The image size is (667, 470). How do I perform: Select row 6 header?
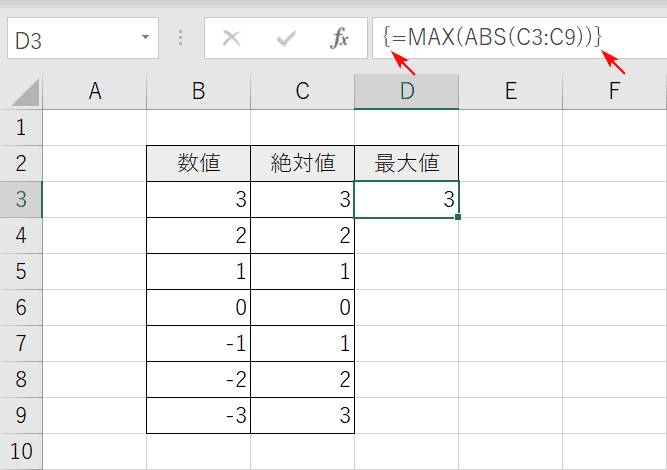click(21, 308)
